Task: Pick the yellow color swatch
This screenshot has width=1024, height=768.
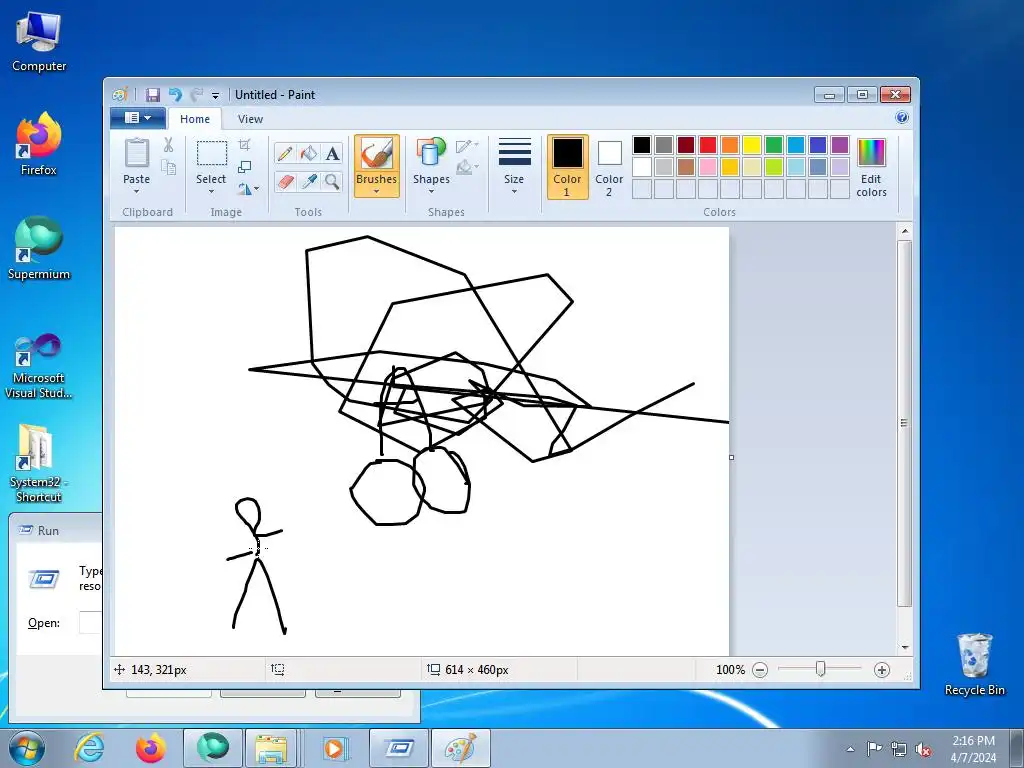Action: 752,144
